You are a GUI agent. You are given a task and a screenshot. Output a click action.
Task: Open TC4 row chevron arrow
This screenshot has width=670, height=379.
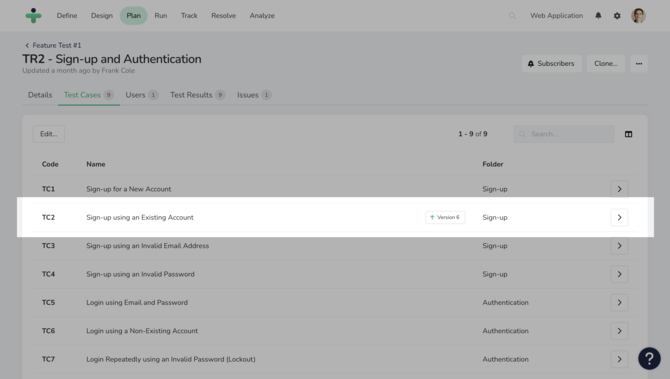coord(619,274)
